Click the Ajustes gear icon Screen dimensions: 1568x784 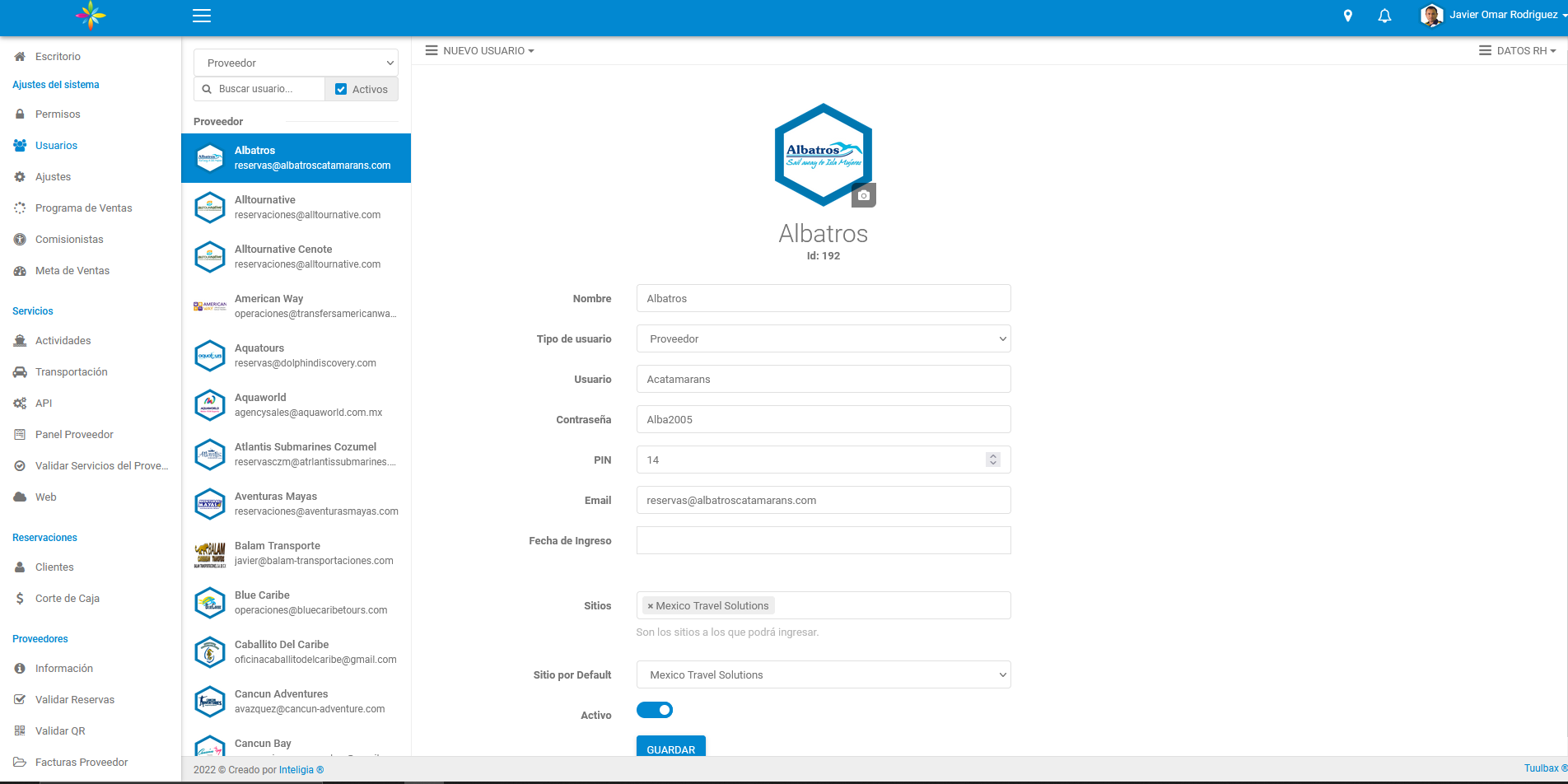tap(20, 177)
